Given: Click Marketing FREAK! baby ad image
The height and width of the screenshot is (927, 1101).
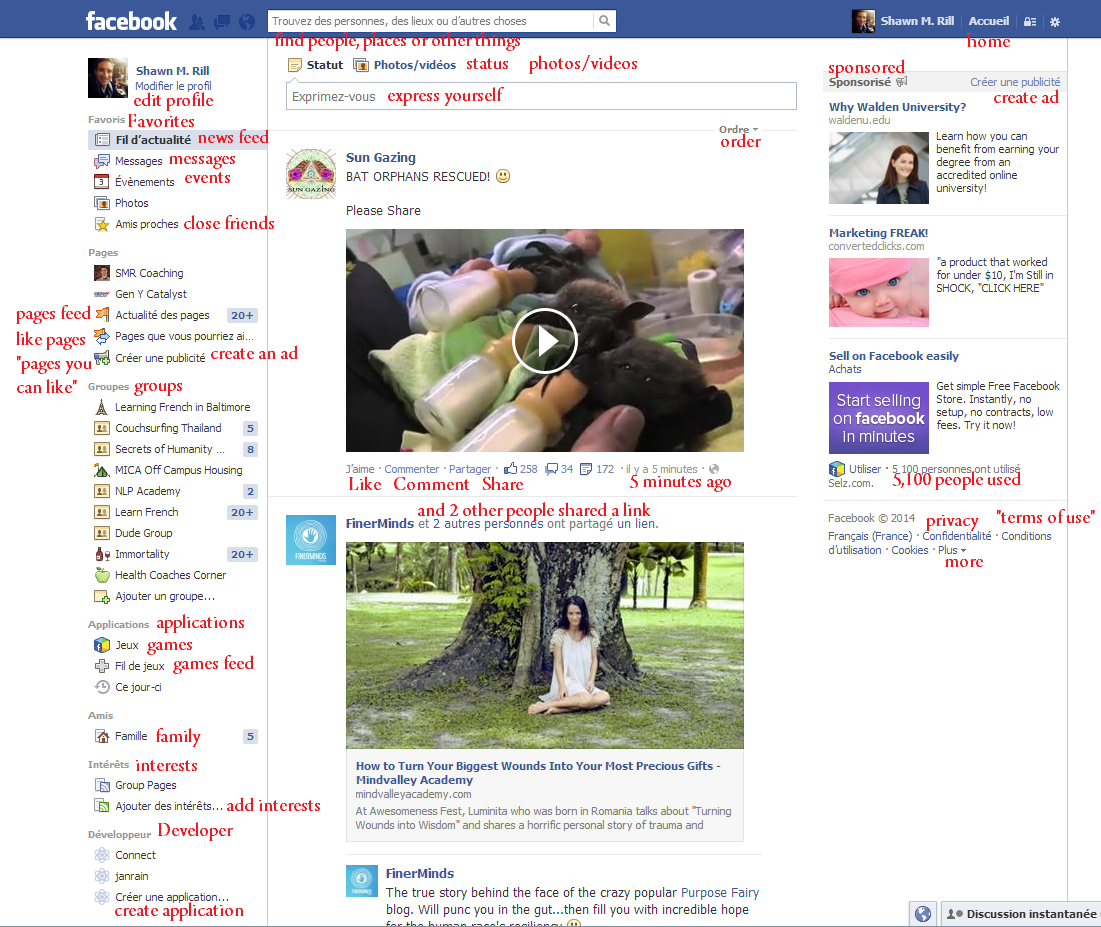Looking at the screenshot, I should [878, 292].
